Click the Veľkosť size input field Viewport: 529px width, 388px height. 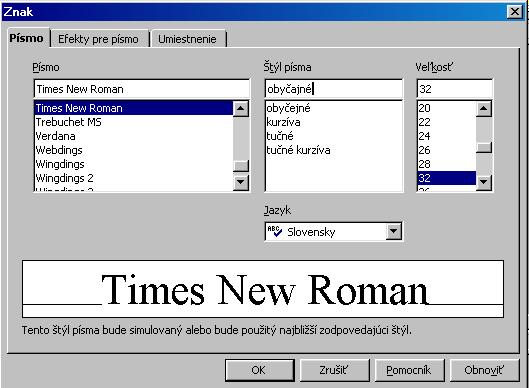pyautogui.click(x=455, y=89)
